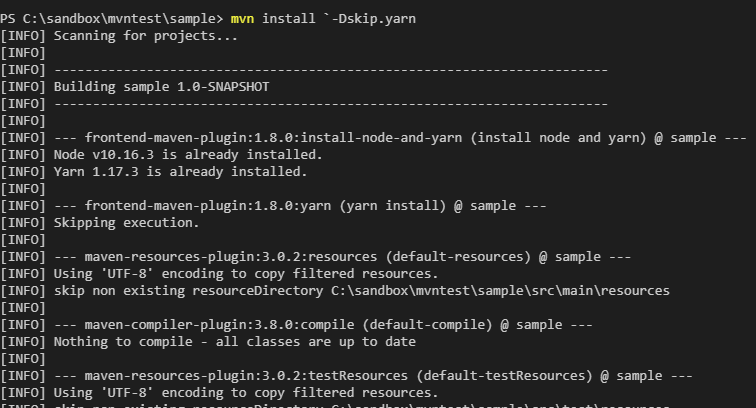The height and width of the screenshot is (408, 756).
Task: Click the Skipping execution message
Action: point(126,223)
